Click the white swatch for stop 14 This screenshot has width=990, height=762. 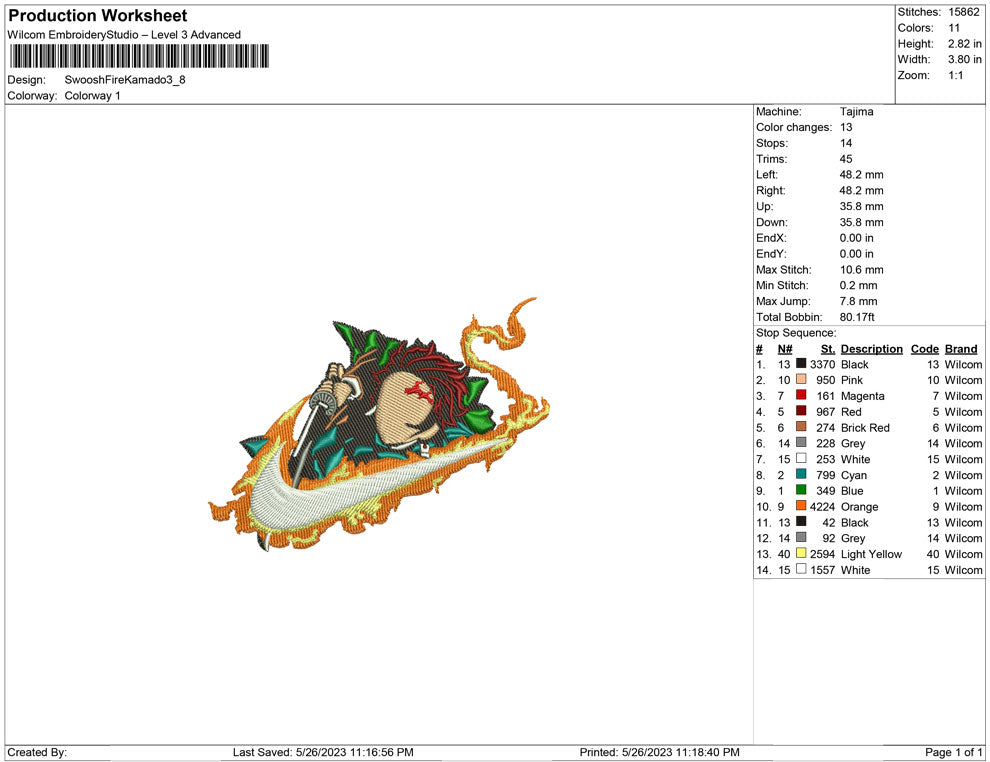pos(801,569)
